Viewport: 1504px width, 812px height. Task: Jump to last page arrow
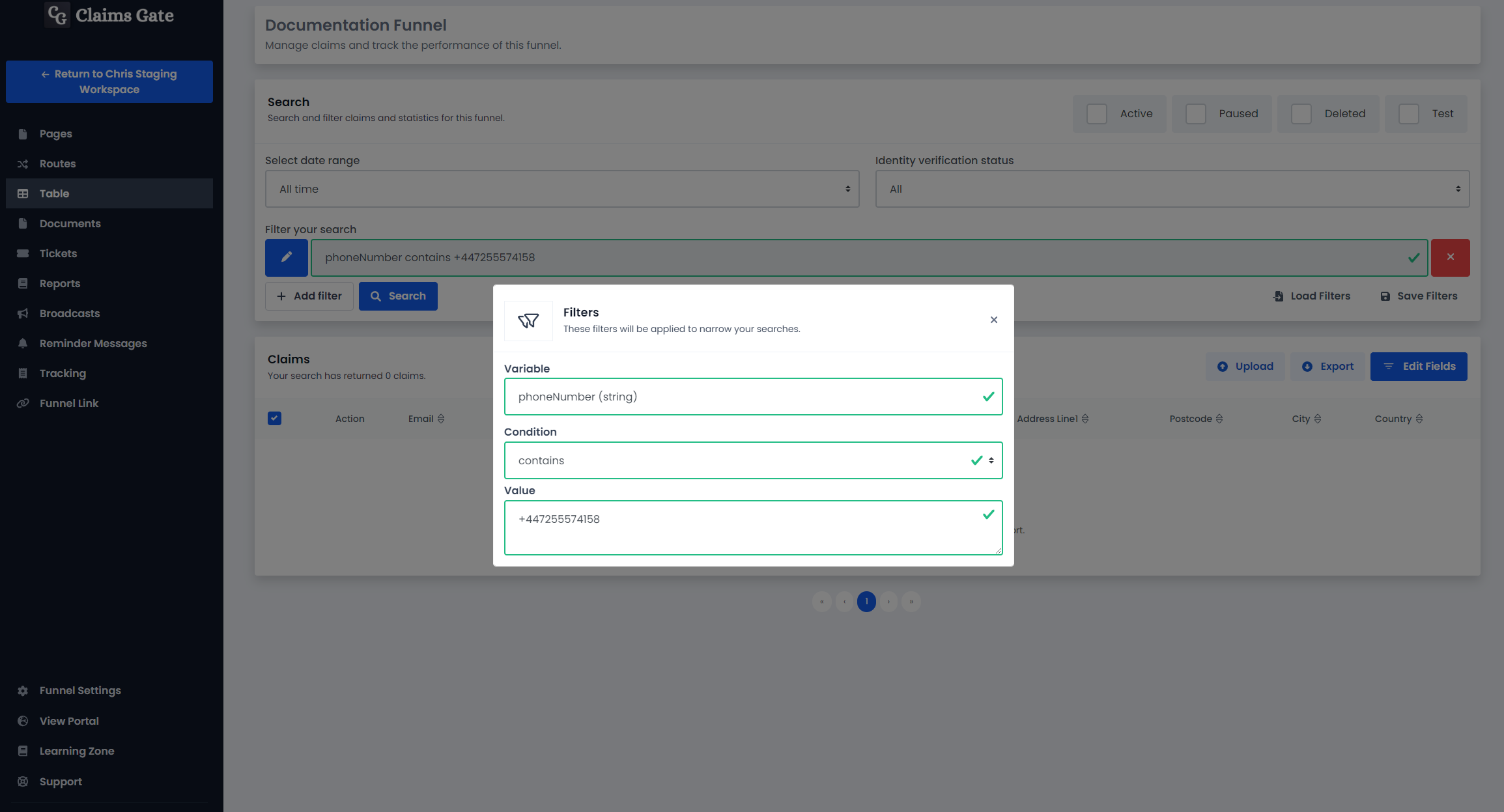pyautogui.click(x=911, y=602)
